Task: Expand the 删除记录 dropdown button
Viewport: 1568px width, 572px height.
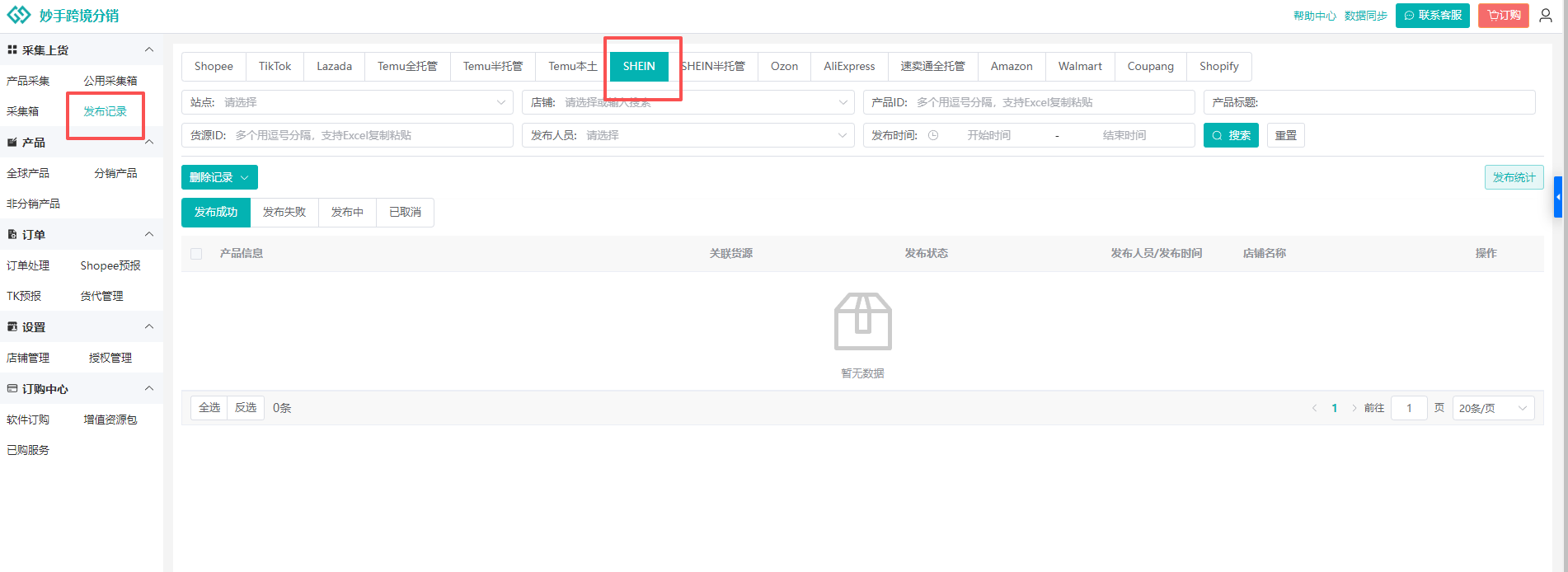Action: click(219, 177)
